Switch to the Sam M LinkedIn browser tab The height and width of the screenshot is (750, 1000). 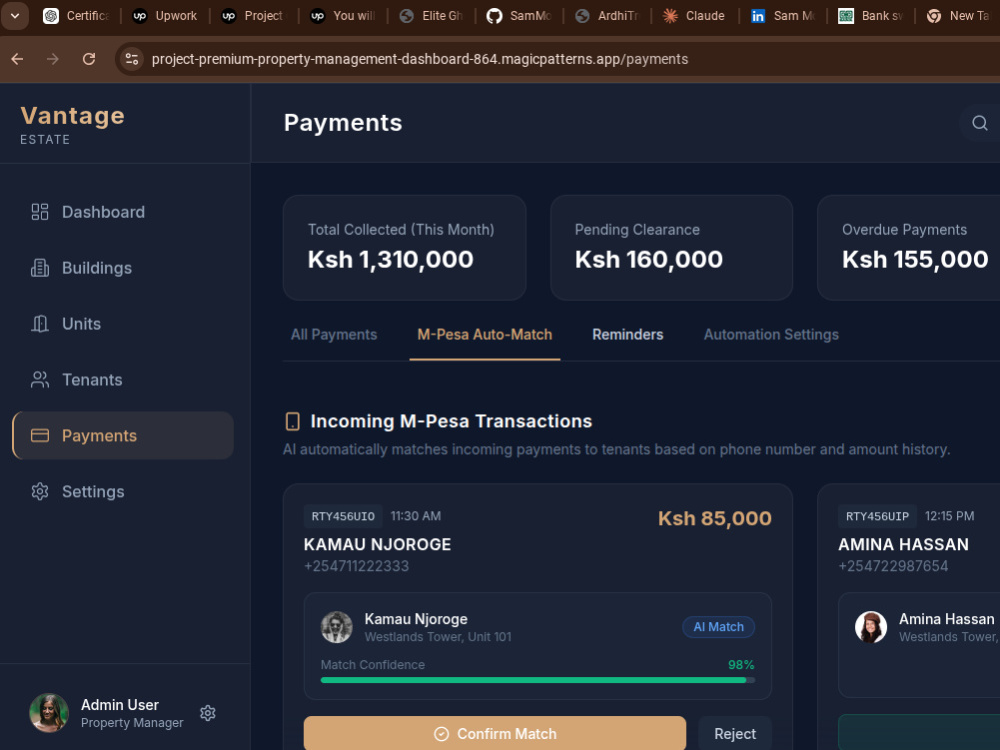click(783, 16)
